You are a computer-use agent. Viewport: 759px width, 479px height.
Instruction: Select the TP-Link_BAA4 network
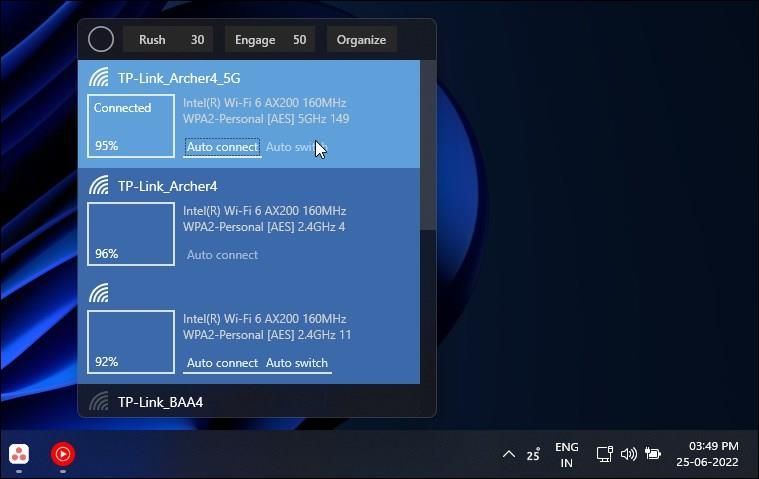(161, 402)
